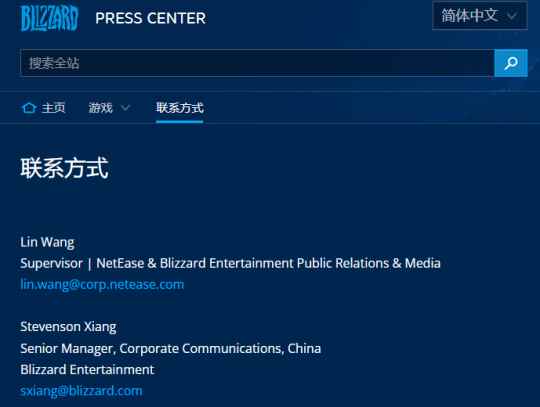
Task: Click the name Lin Wang
Action: [x=47, y=242]
